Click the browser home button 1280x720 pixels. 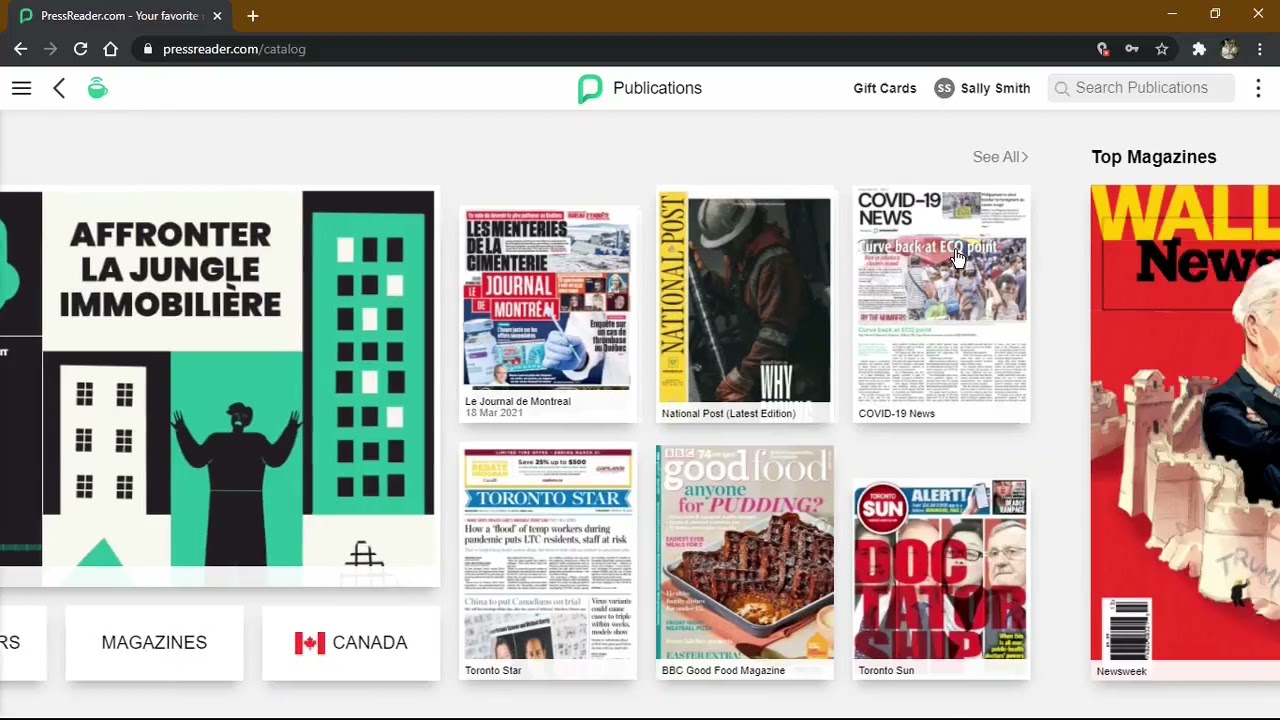110,48
